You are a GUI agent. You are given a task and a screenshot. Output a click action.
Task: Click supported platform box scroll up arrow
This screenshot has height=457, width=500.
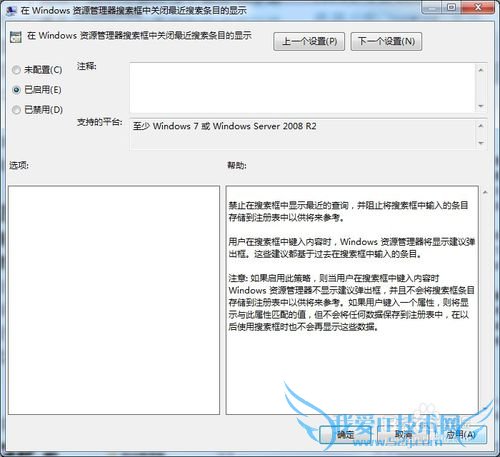click(x=481, y=126)
